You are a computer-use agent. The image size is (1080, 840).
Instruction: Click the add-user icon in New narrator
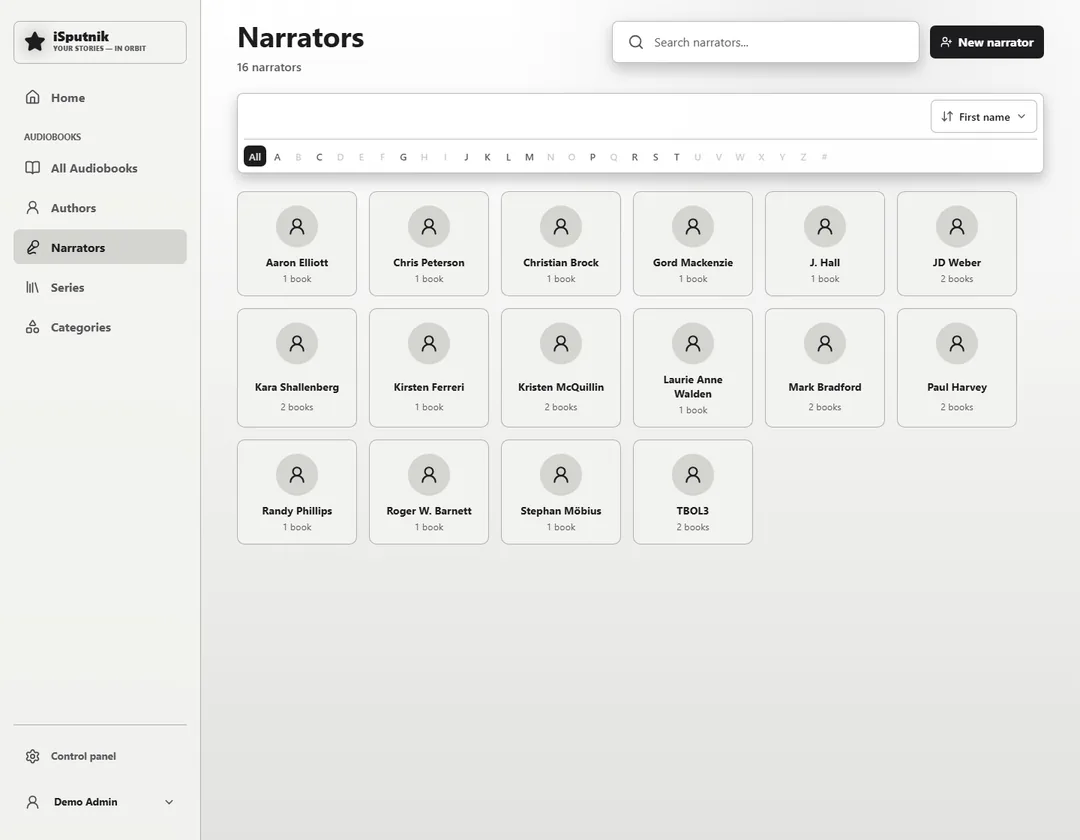click(x=946, y=42)
